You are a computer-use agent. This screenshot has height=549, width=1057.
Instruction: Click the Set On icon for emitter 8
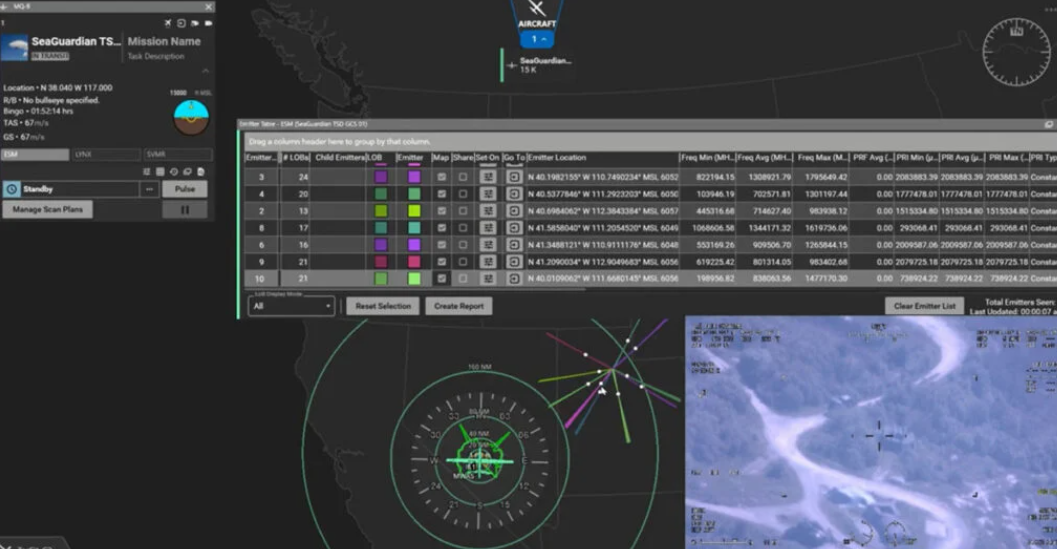pos(488,228)
